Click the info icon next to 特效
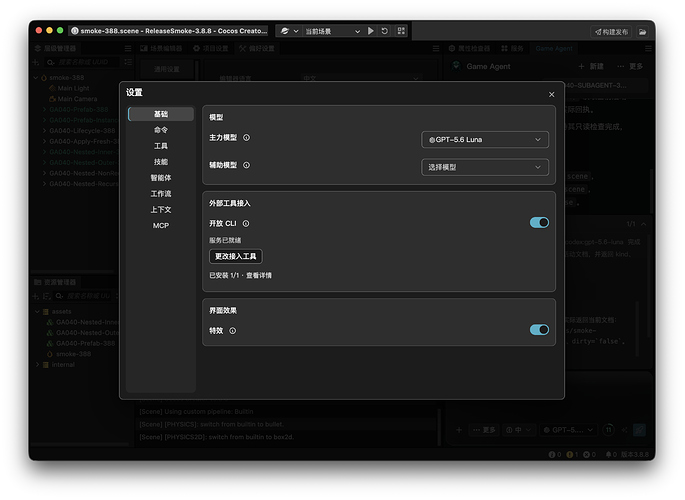The width and height of the screenshot is (685, 500). point(233,331)
